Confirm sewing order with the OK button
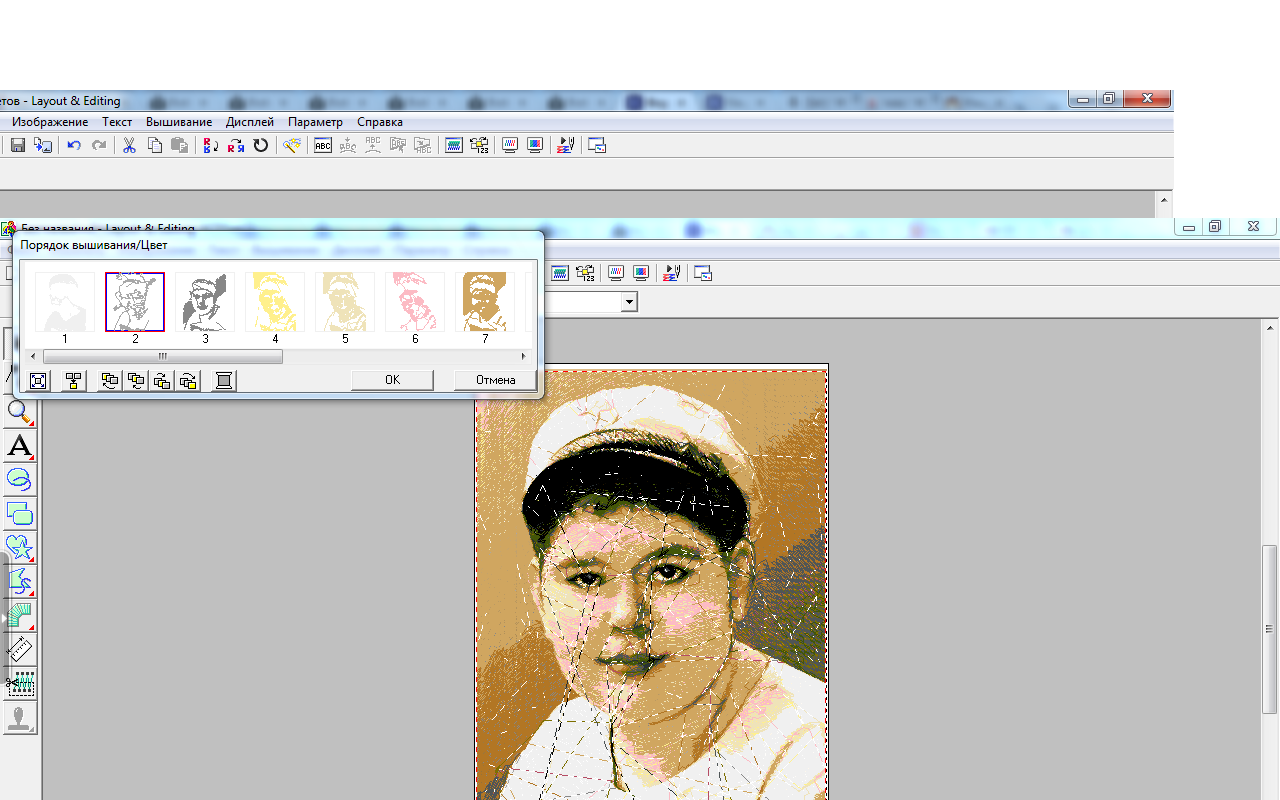 392,380
